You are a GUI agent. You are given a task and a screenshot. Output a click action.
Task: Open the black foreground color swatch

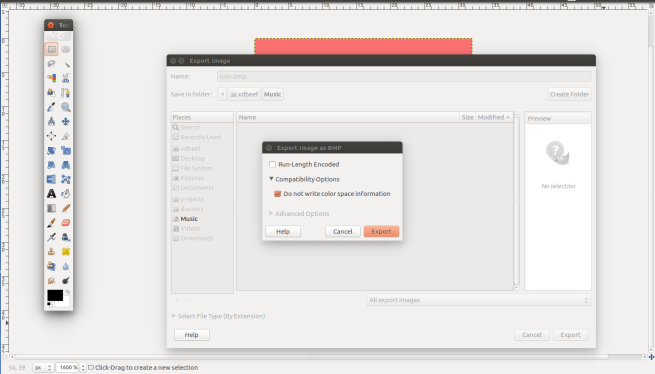[x=55, y=295]
